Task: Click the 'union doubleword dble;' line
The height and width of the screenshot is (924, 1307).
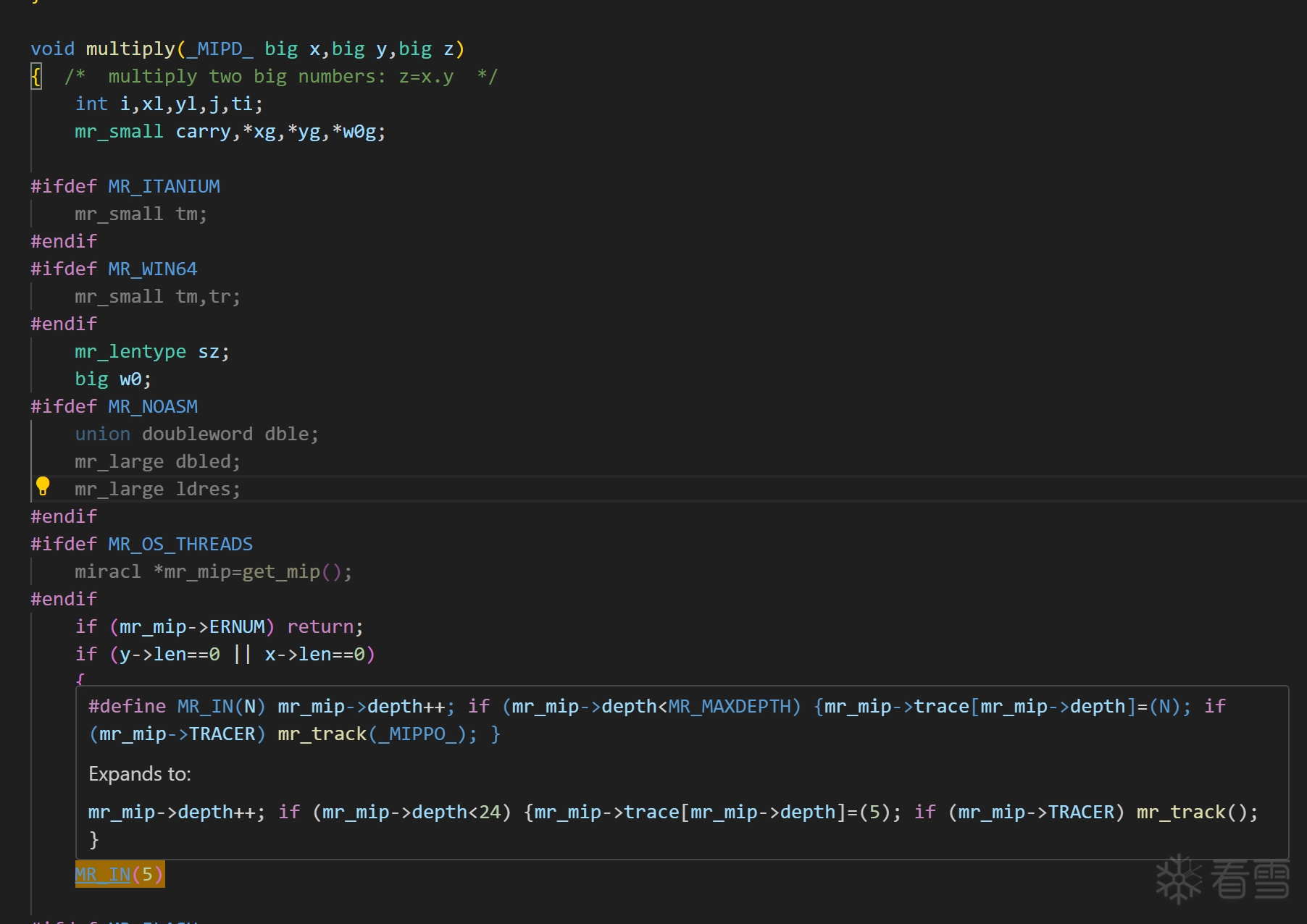Action: [196, 434]
